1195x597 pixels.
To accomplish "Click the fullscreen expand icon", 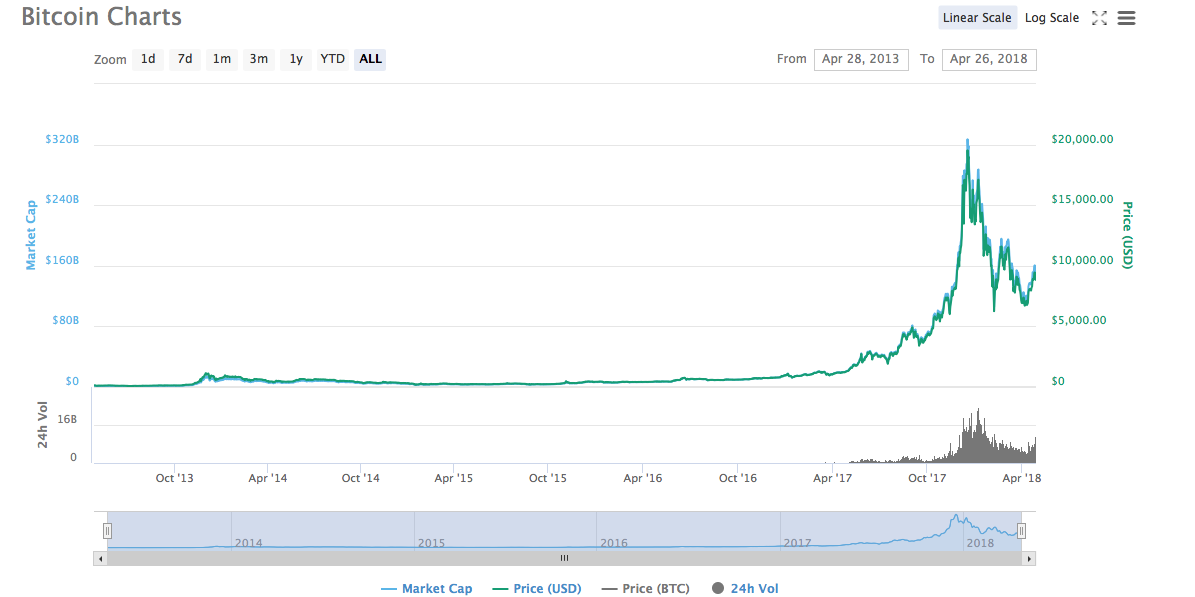I will (1099, 18).
